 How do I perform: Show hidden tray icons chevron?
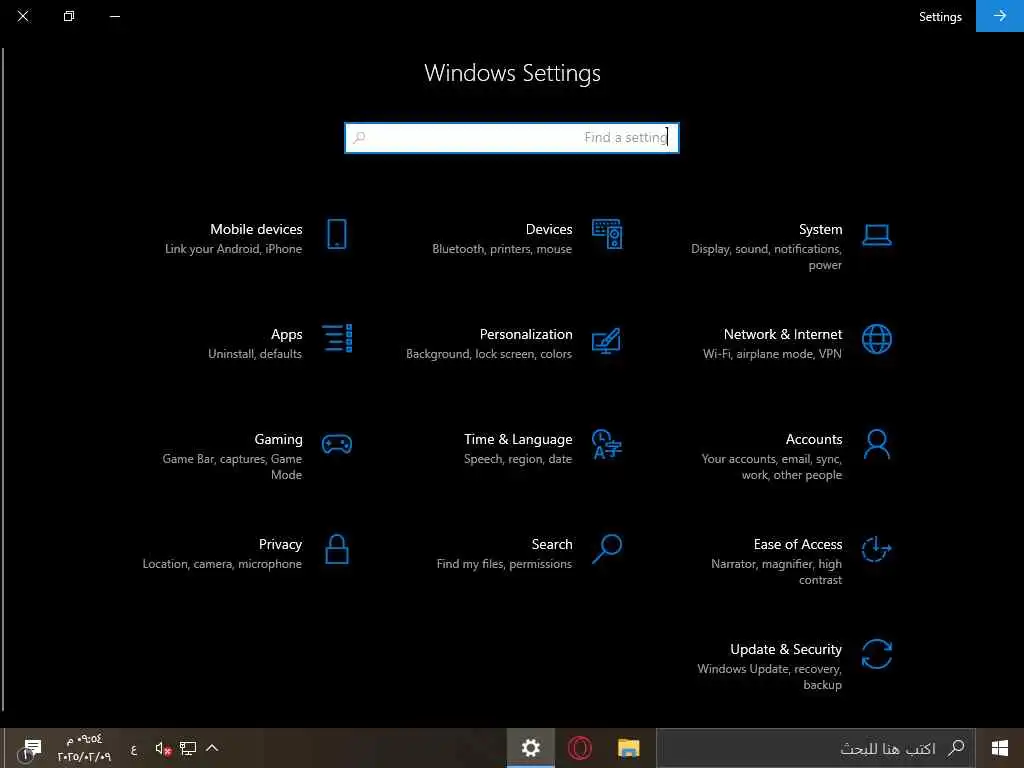tap(212, 748)
